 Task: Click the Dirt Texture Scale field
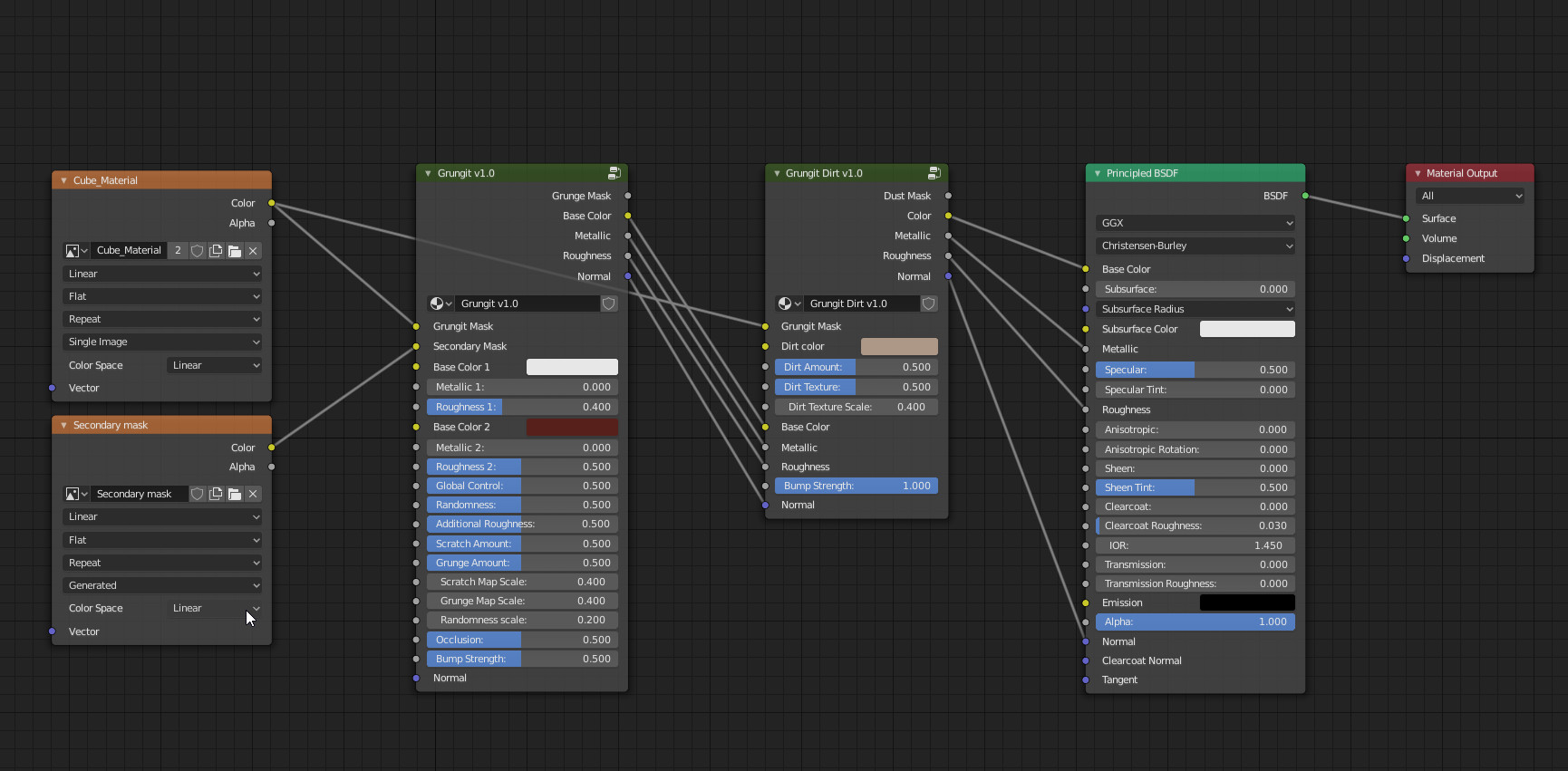pyautogui.click(x=857, y=407)
